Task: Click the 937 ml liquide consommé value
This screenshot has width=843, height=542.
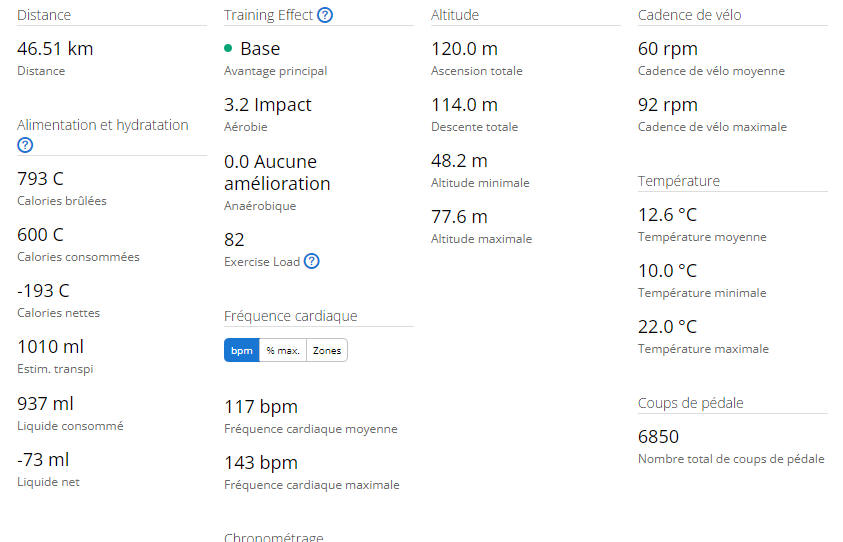Action: [45, 403]
